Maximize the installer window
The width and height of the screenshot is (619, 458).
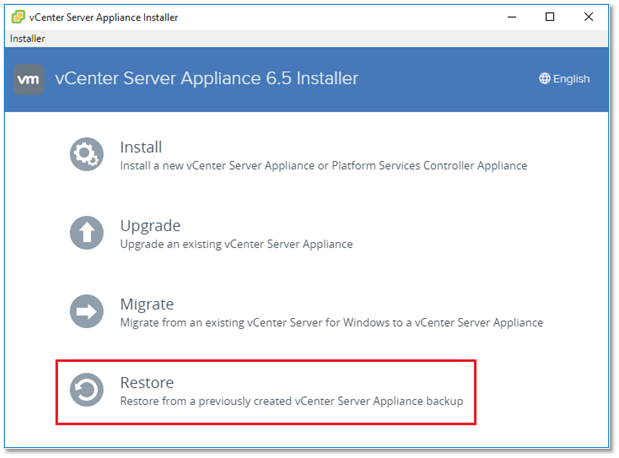[x=550, y=17]
